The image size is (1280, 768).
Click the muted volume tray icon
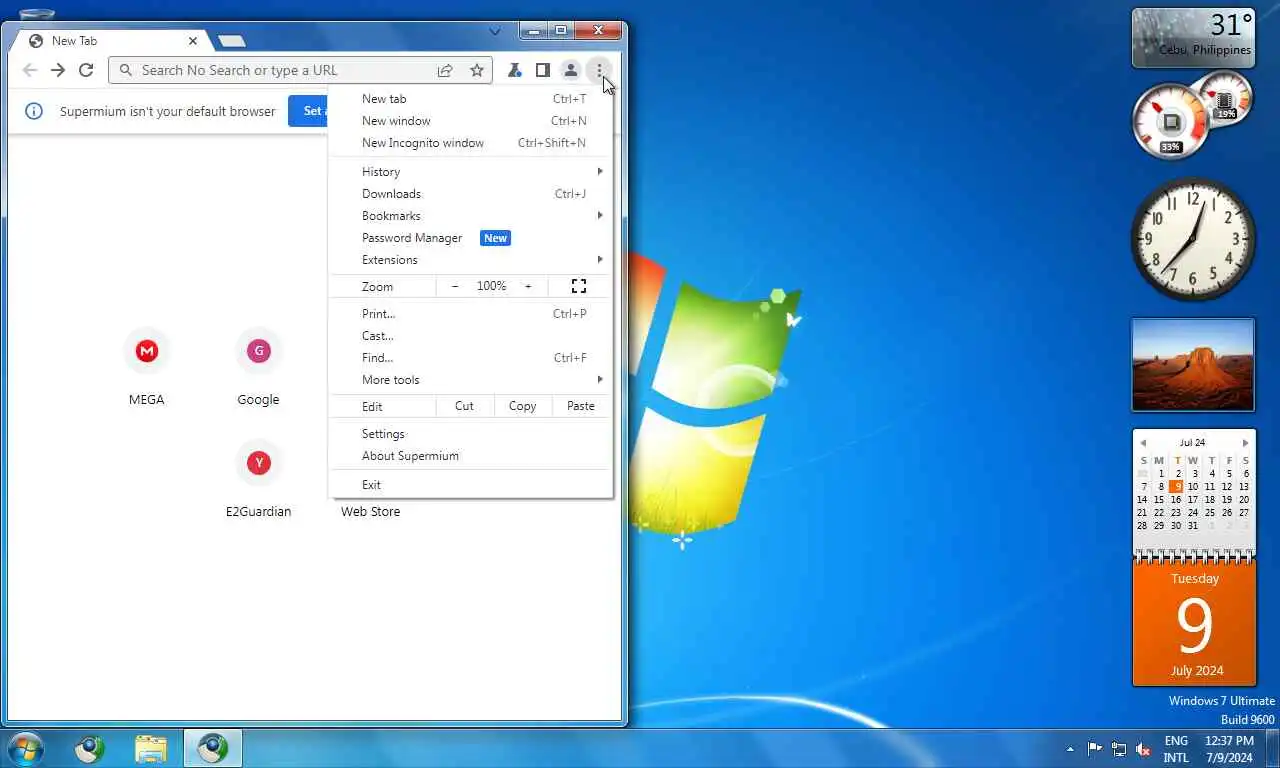click(x=1143, y=749)
